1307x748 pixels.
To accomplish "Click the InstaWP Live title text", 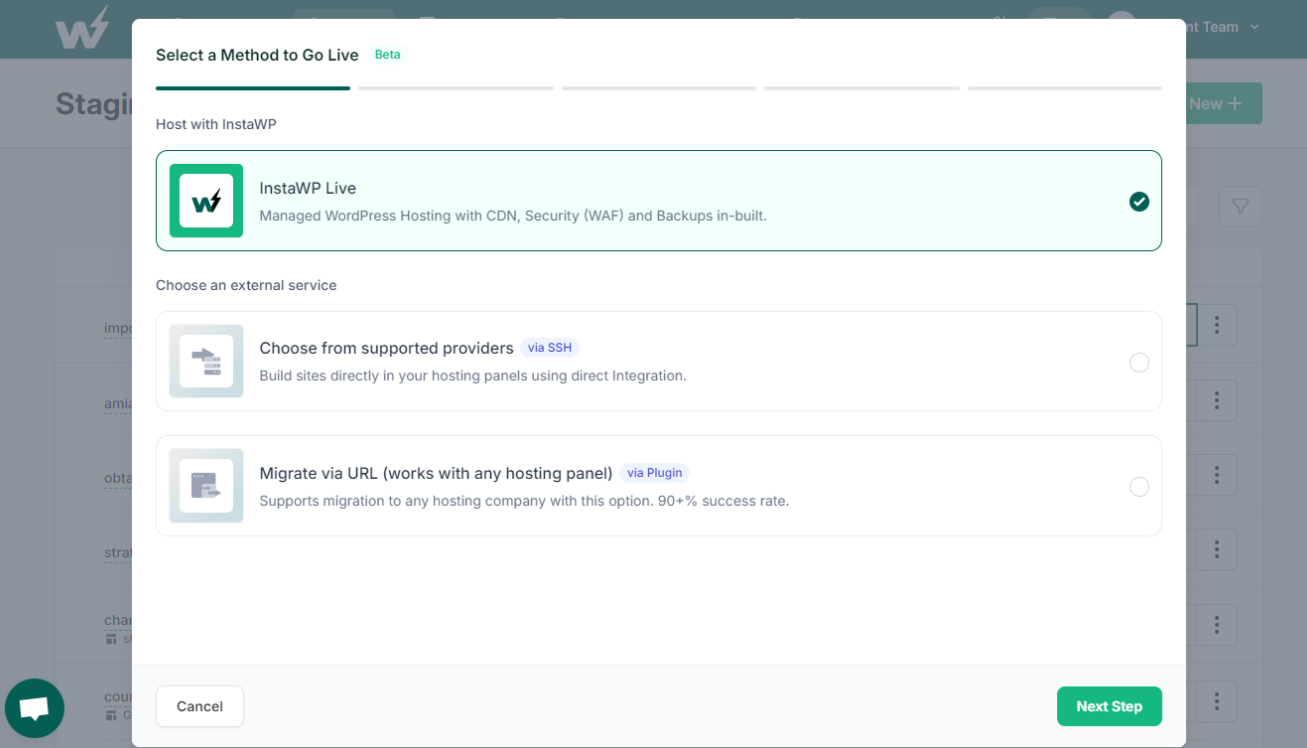I will pyautogui.click(x=308, y=188).
